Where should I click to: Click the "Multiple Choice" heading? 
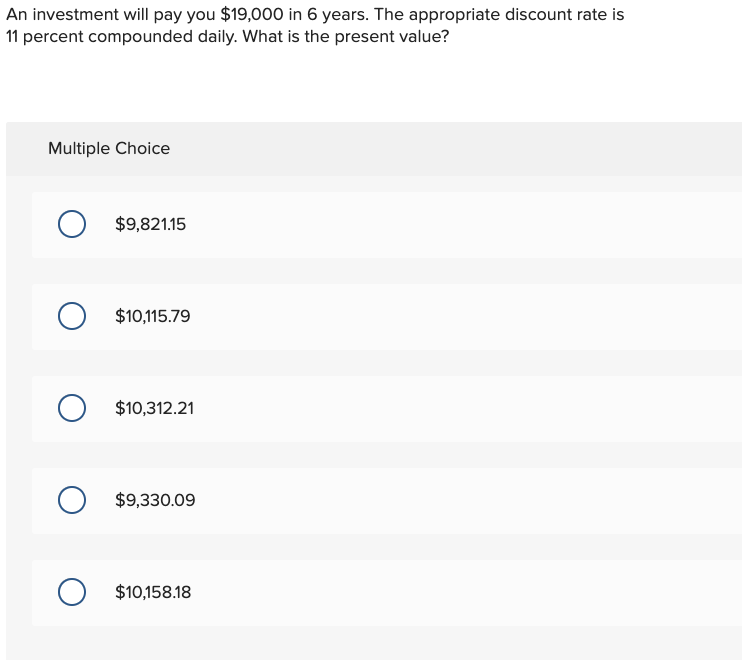click(109, 148)
